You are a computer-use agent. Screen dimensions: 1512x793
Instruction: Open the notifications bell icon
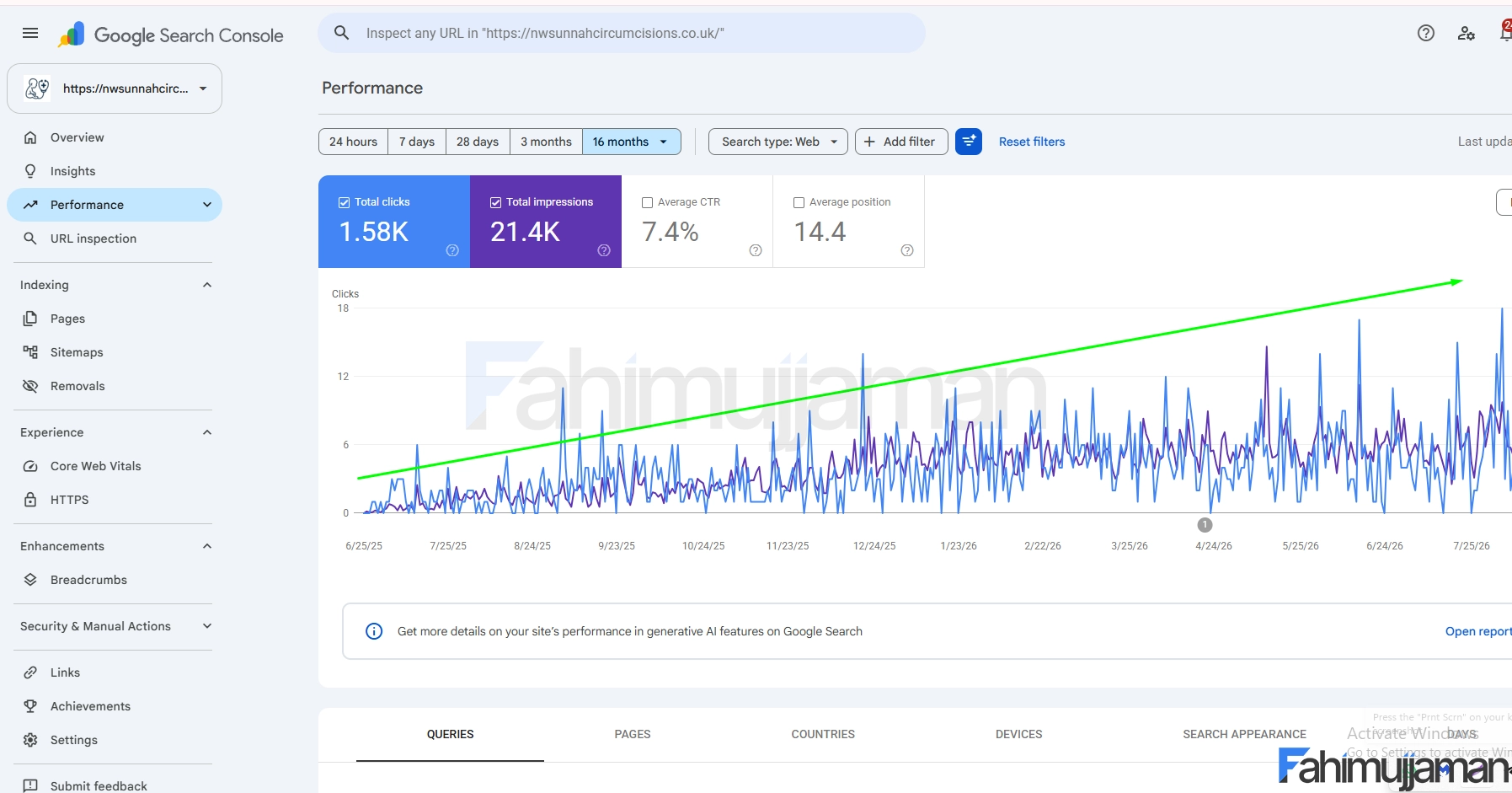[x=1505, y=32]
